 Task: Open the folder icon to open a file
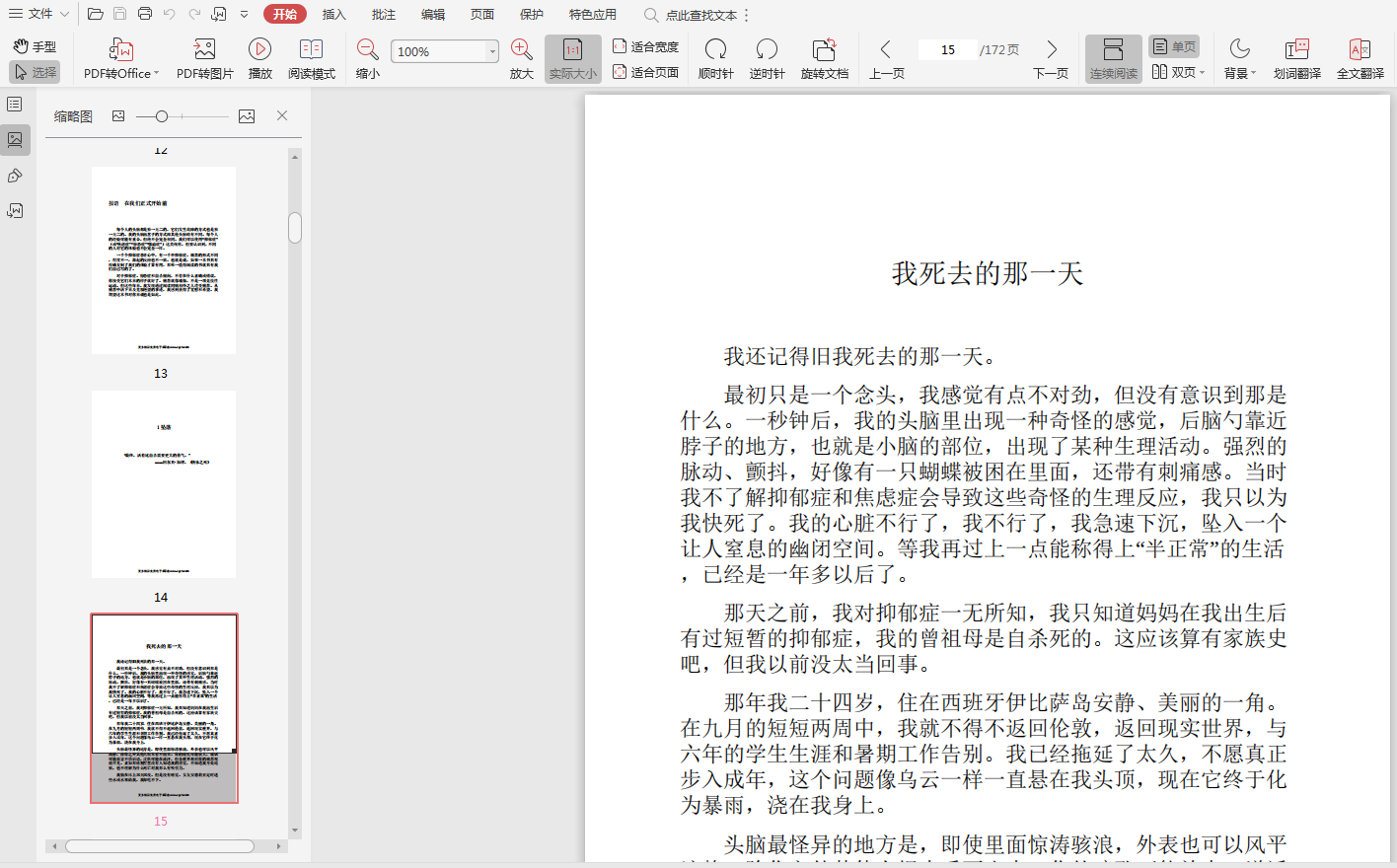click(96, 14)
